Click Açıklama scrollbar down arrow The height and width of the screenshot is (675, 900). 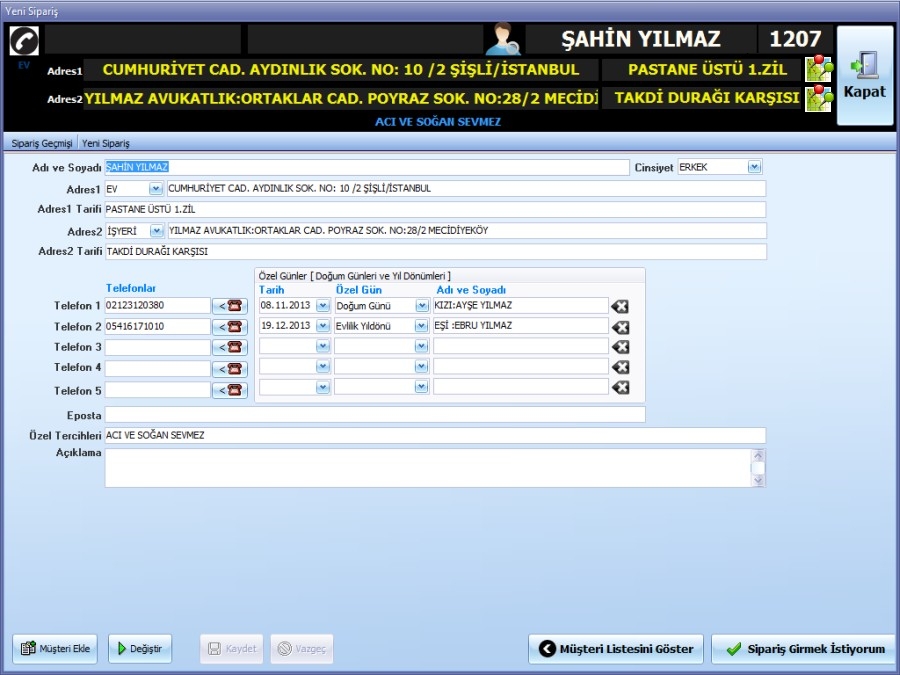(x=758, y=480)
